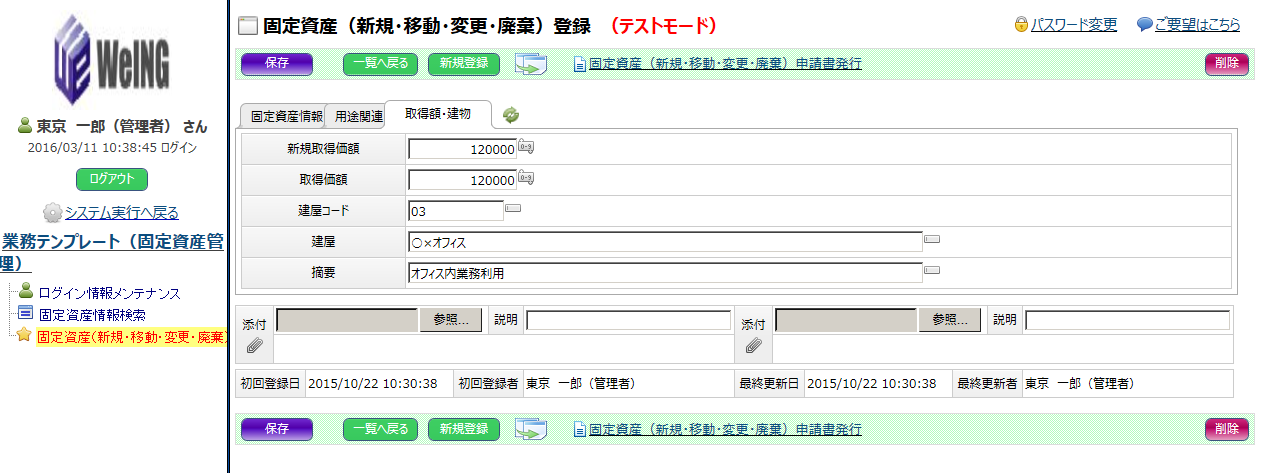
Task: Expand the picker button beside 建屋 field
Action: (x=931, y=240)
